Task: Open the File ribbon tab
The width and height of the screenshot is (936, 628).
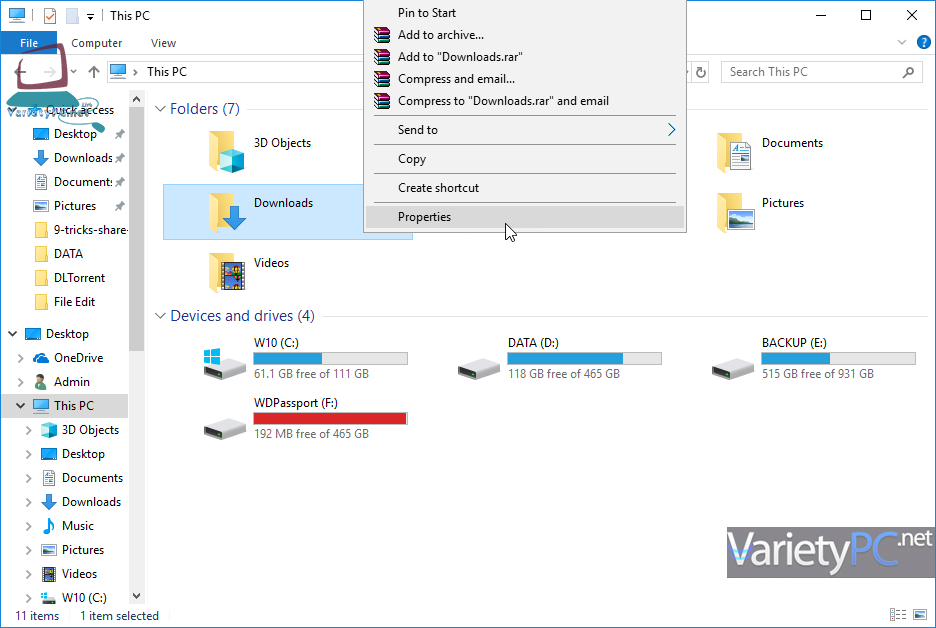Action: click(x=29, y=43)
